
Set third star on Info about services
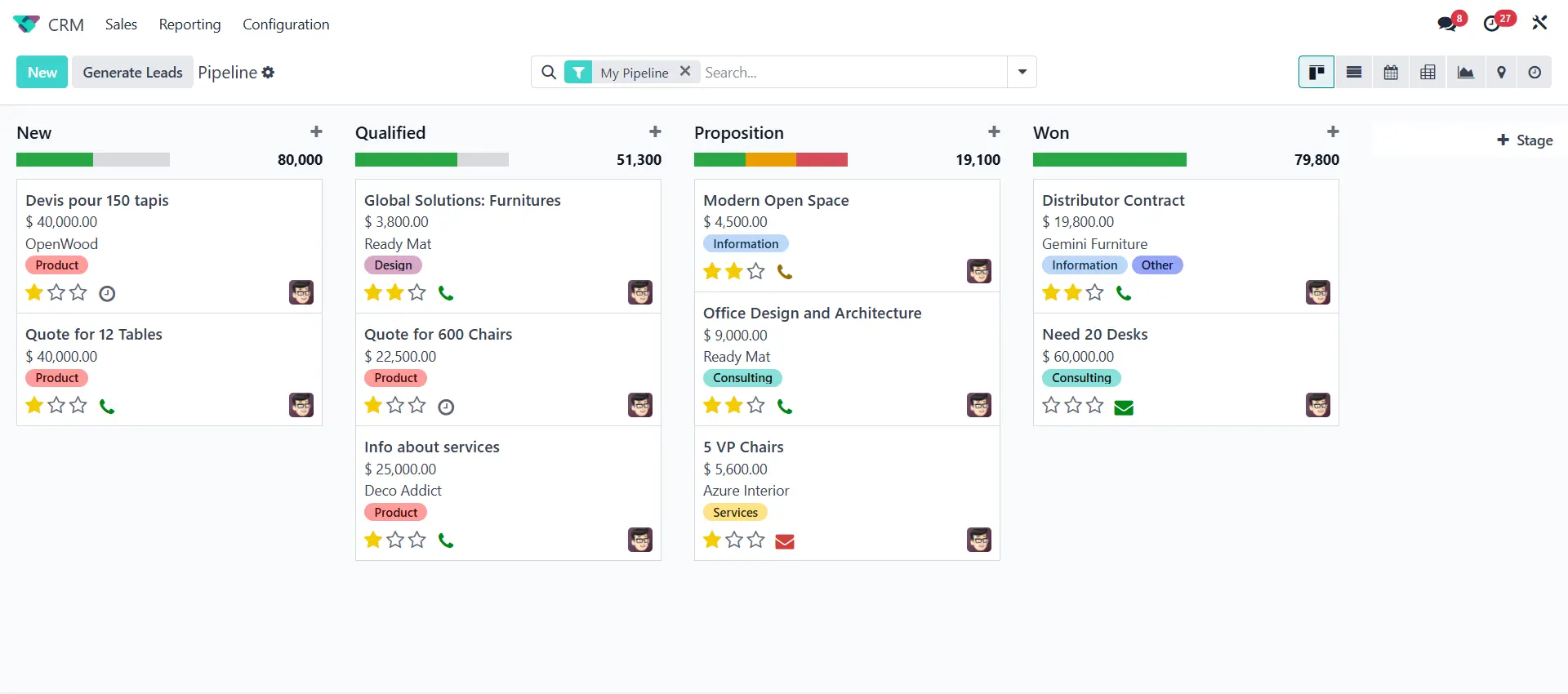click(417, 540)
